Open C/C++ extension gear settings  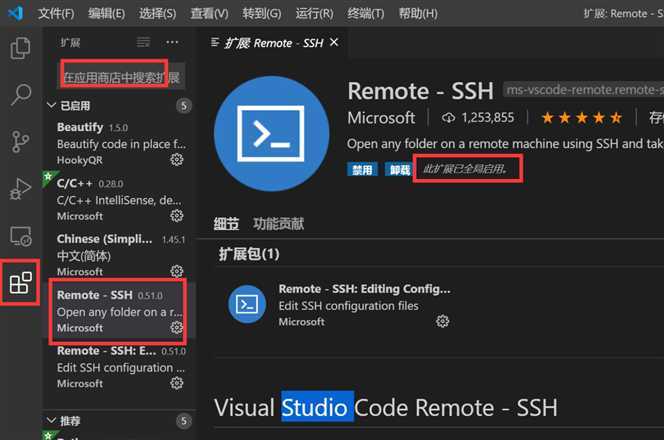pos(177,216)
